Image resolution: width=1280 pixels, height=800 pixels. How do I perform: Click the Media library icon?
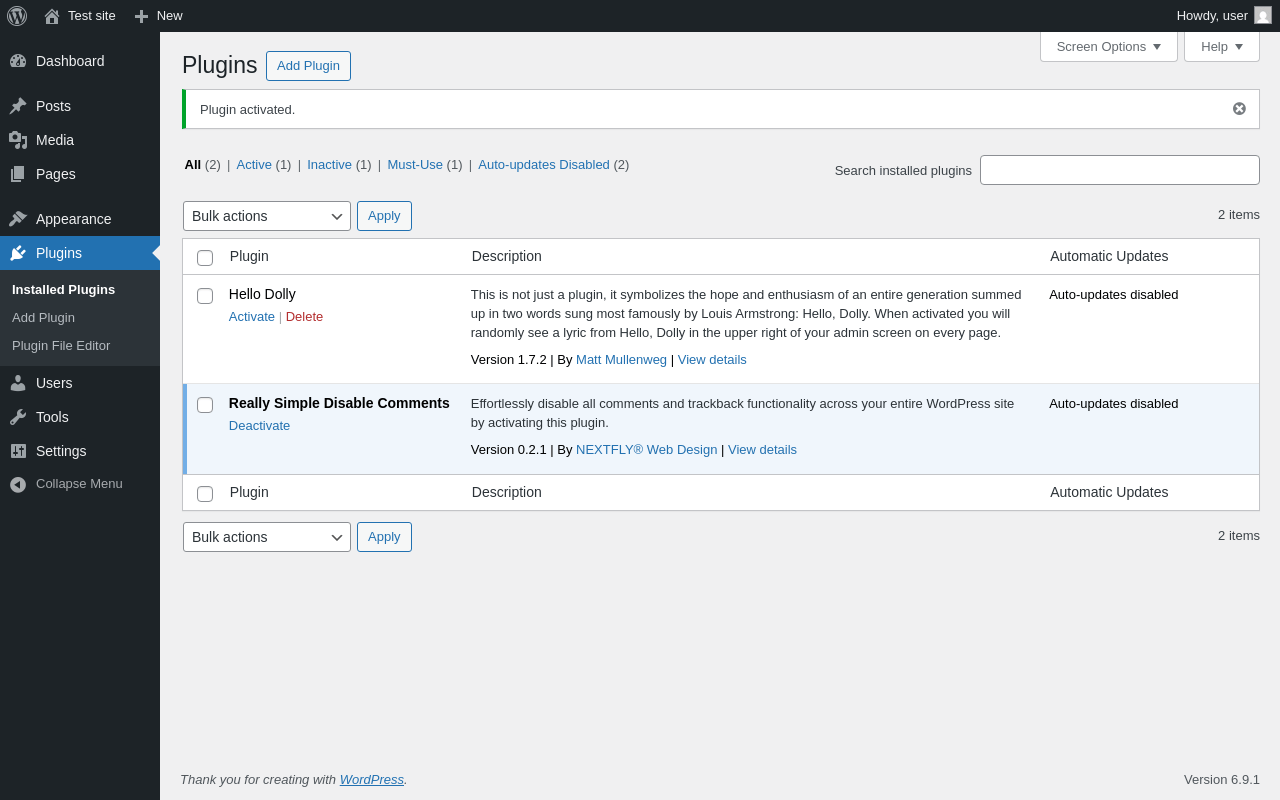click(18, 140)
